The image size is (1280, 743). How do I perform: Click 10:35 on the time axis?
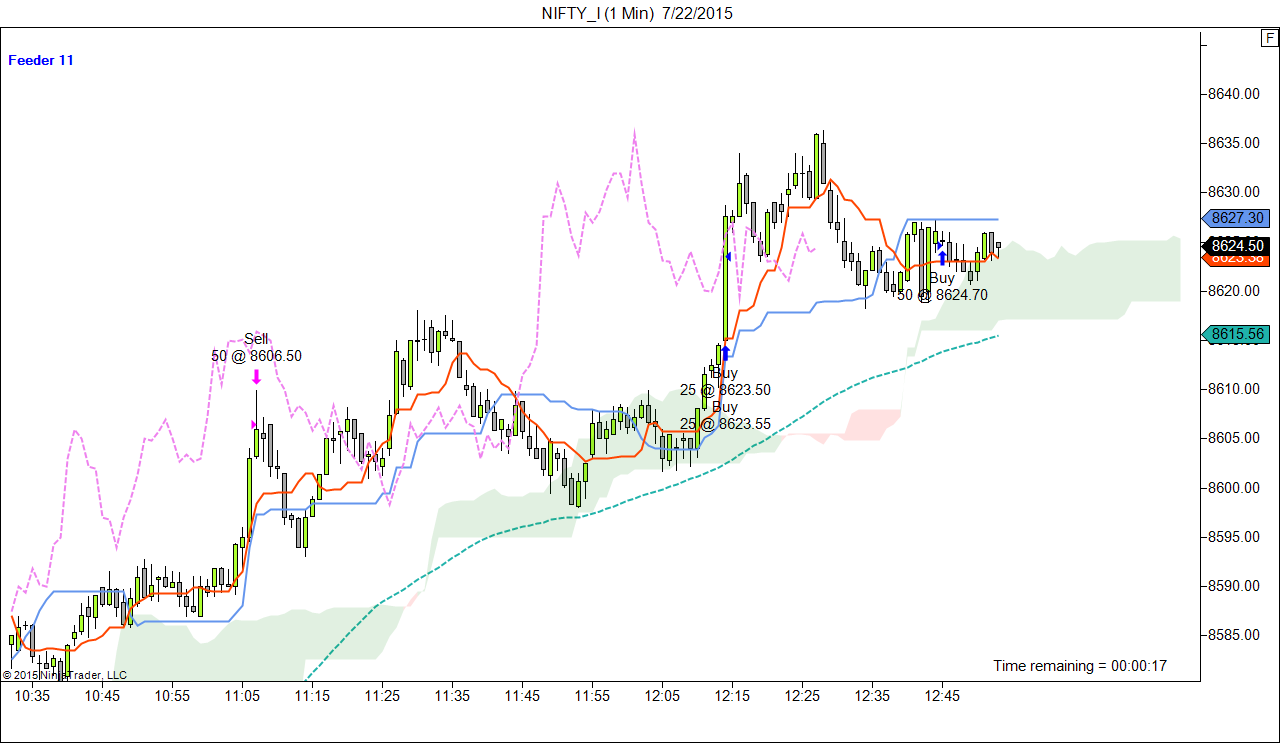pos(34,695)
